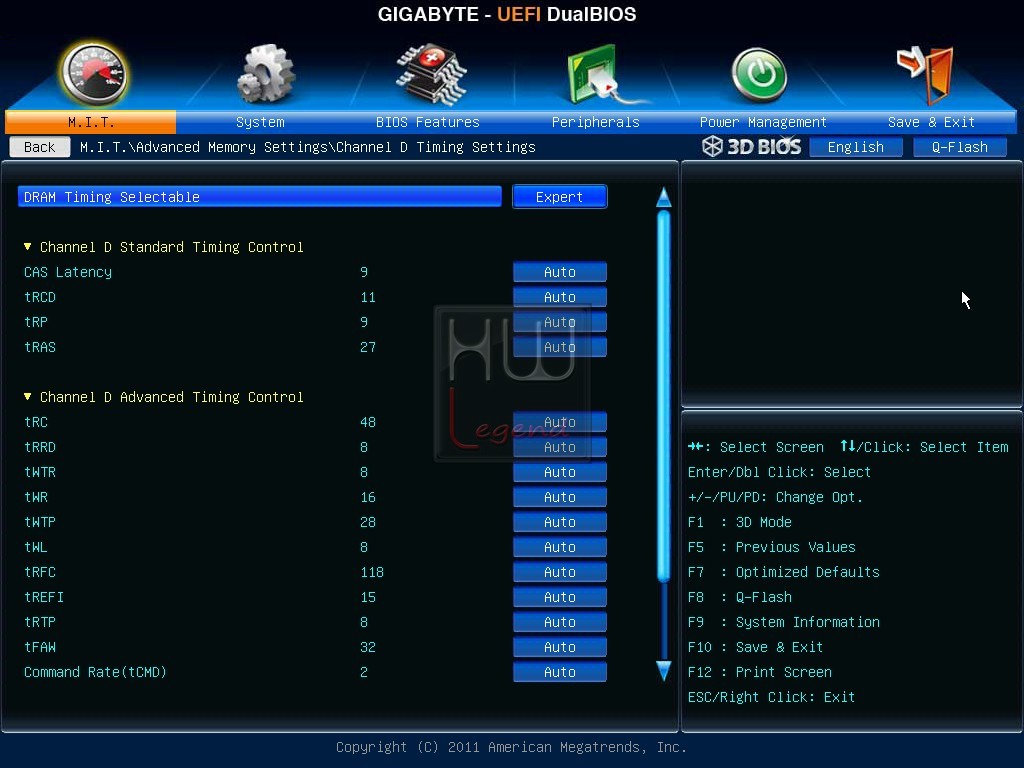Click the Save & Exit door icon

[925, 75]
